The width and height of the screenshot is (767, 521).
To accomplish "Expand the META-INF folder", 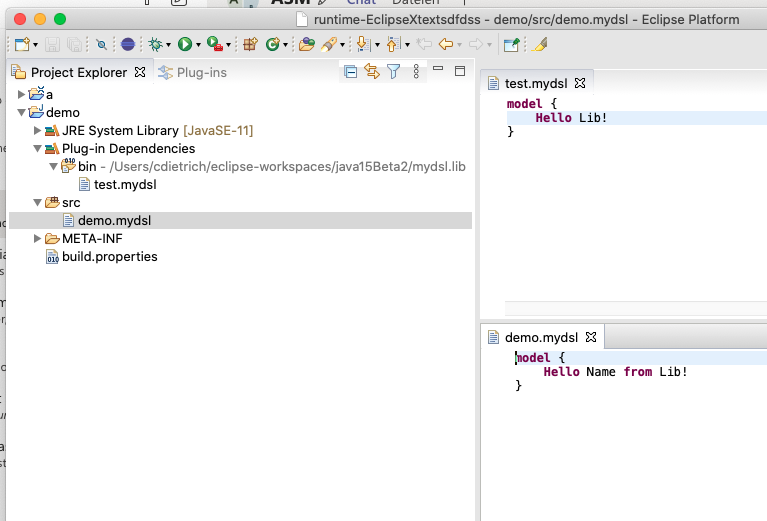I will point(37,238).
